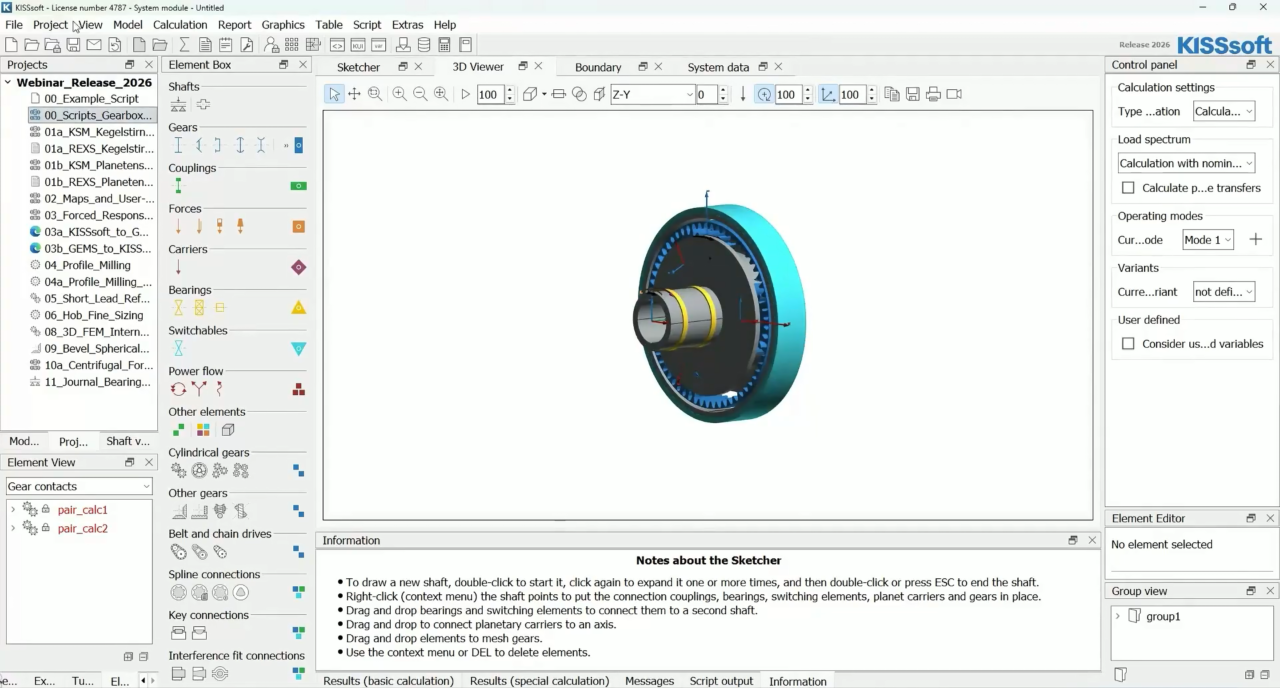This screenshot has height=688, width=1280.
Task: Enable Consider us...d variables checkbox
Action: pyautogui.click(x=1128, y=344)
